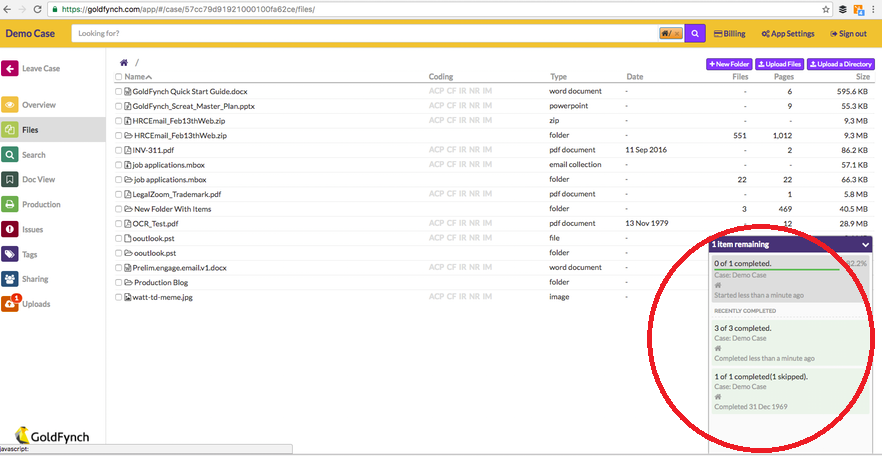Check the OCR_Test.pdf checkbox

(x=119, y=224)
